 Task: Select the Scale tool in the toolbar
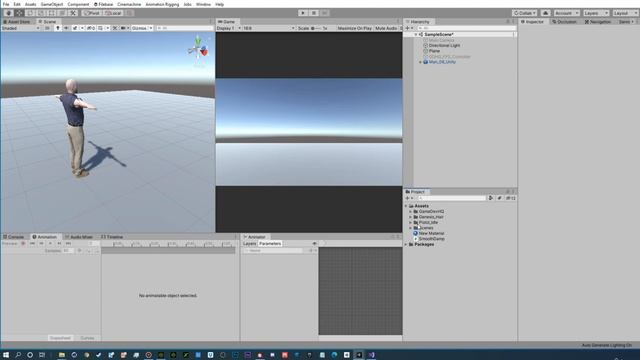(x=41, y=13)
